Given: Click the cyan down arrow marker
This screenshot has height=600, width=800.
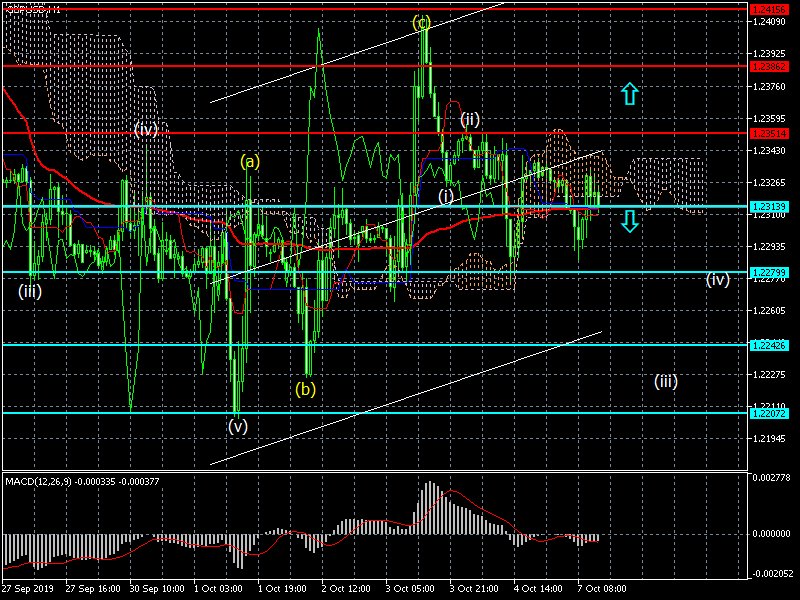Looking at the screenshot, I should tap(629, 220).
